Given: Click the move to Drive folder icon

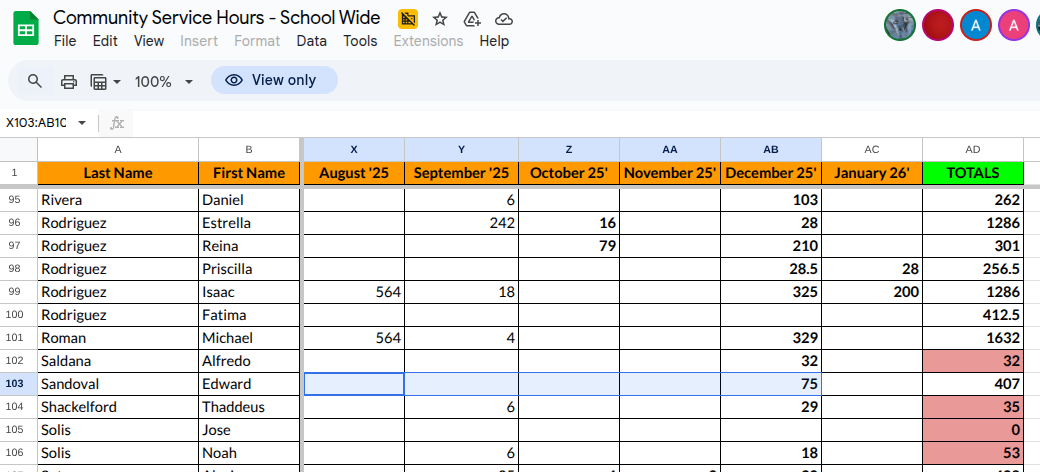Looking at the screenshot, I should coord(472,19).
